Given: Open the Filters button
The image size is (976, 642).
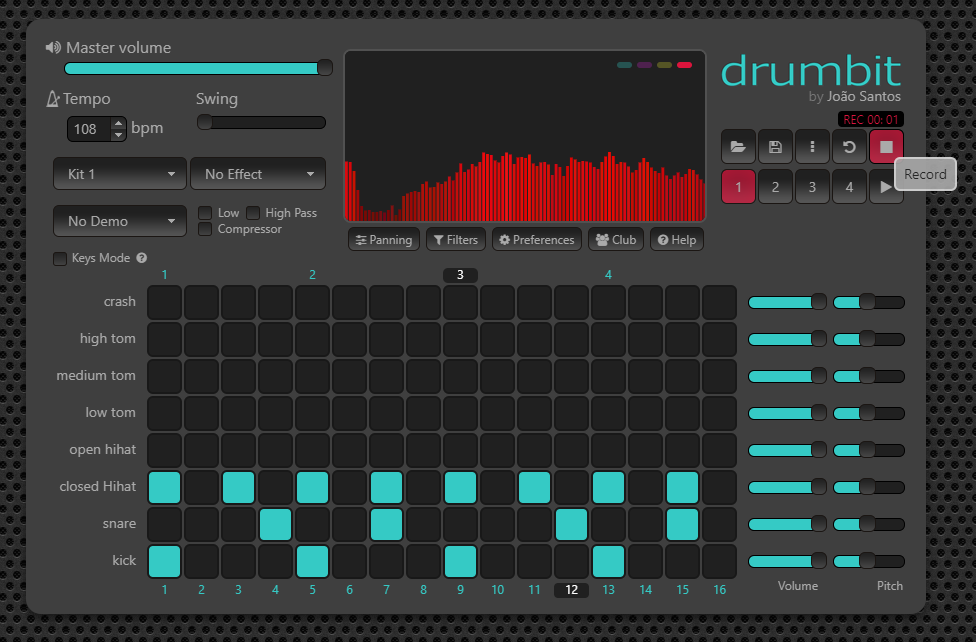Looking at the screenshot, I should [x=456, y=240].
